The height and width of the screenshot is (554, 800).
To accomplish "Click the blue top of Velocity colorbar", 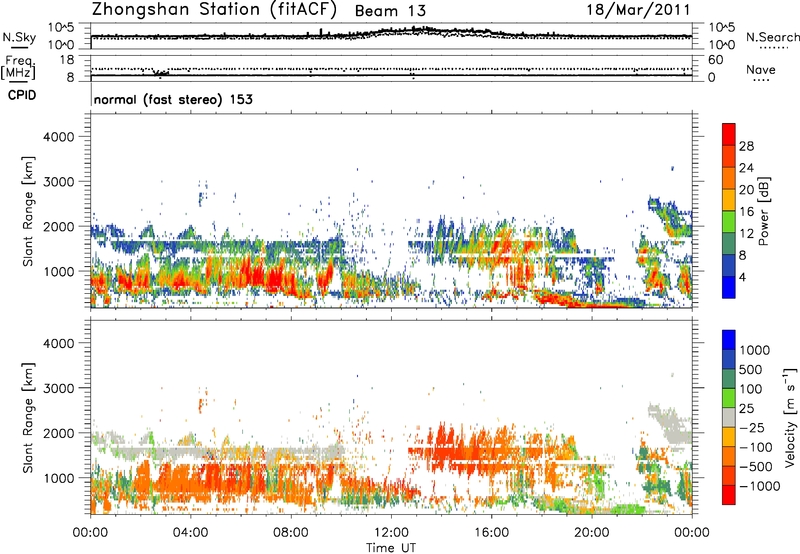I will coord(729,340).
